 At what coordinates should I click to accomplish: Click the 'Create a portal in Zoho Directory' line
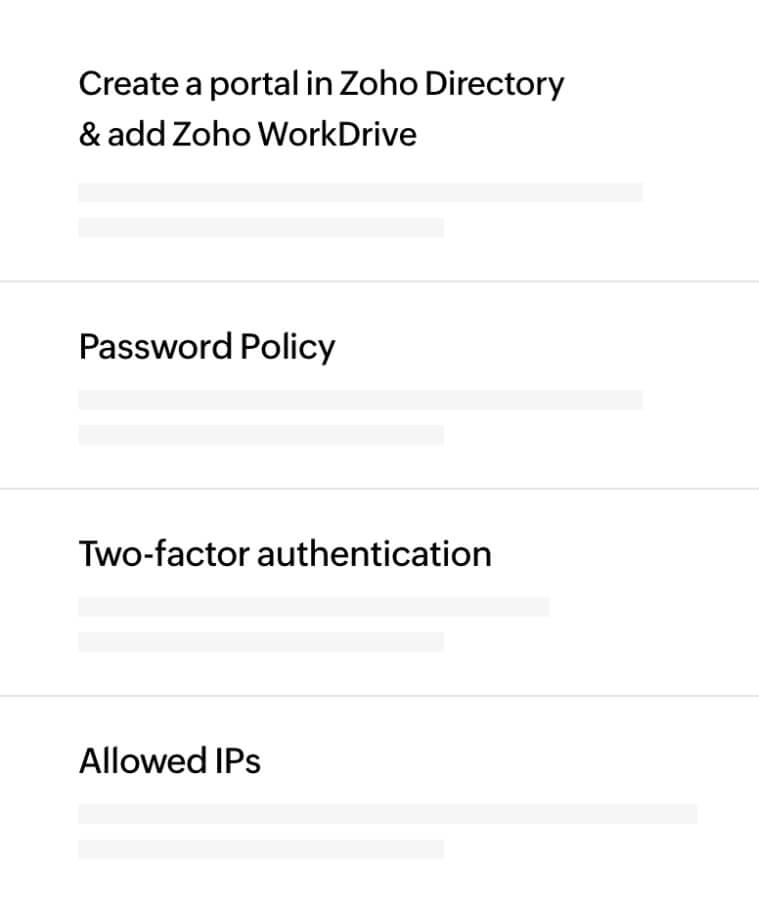[x=321, y=84]
